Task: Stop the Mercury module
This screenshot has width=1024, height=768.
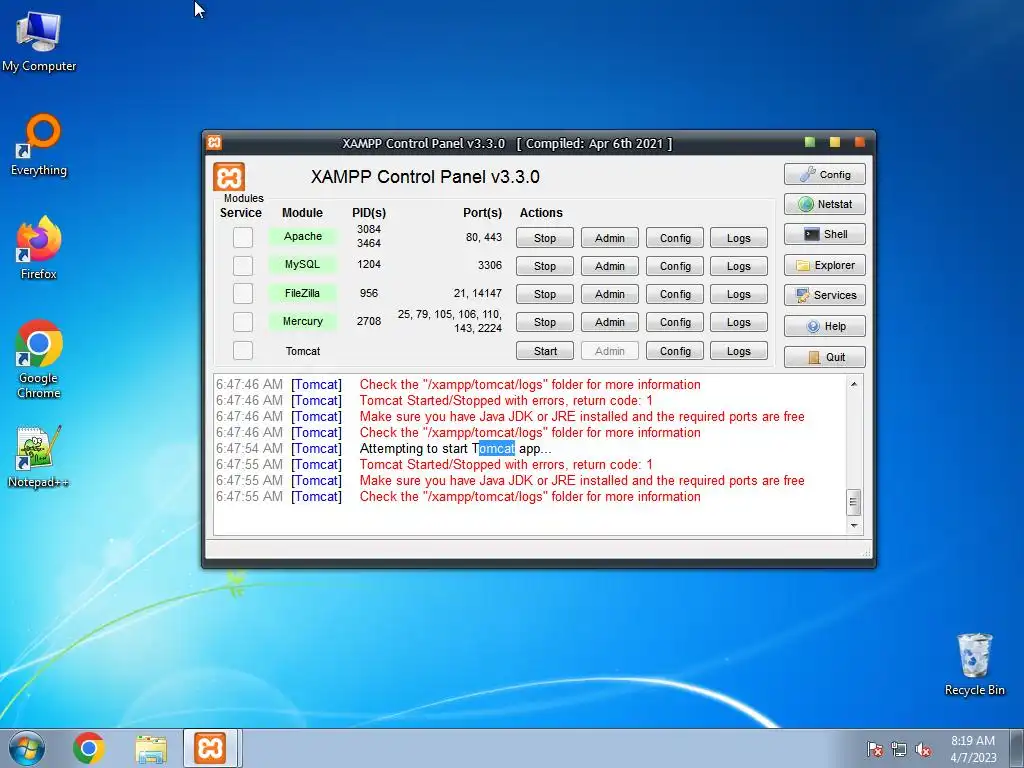Action: 545,322
